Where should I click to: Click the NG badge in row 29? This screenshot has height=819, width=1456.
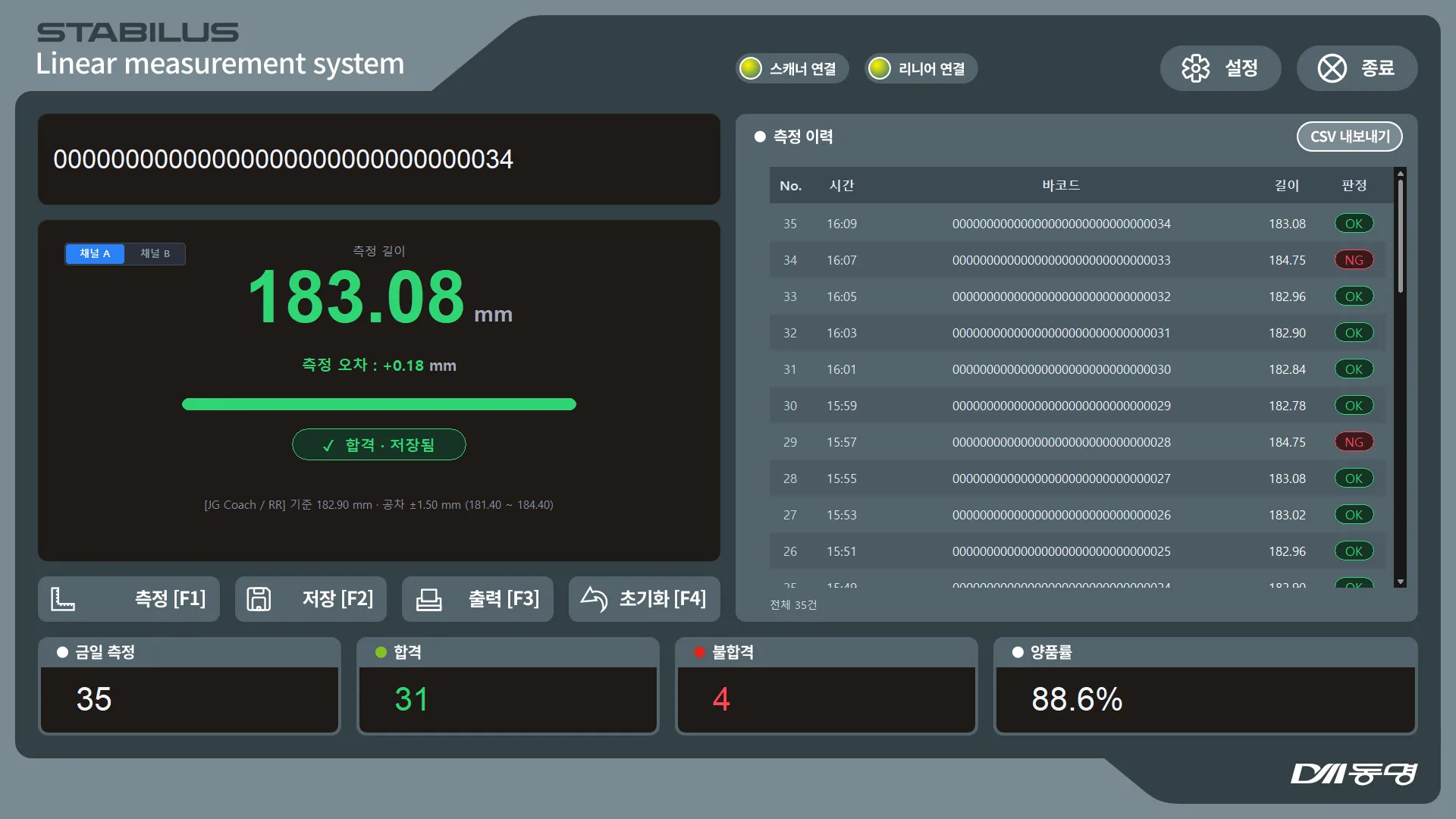1354,442
